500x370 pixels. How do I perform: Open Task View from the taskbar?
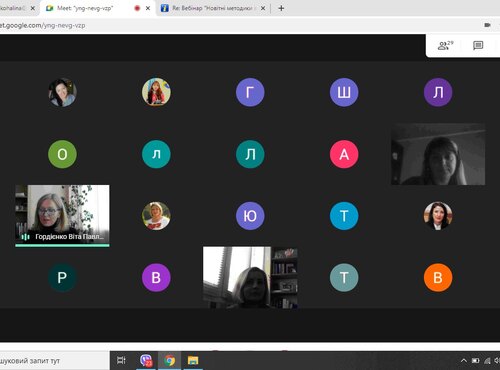pyautogui.click(x=121, y=360)
